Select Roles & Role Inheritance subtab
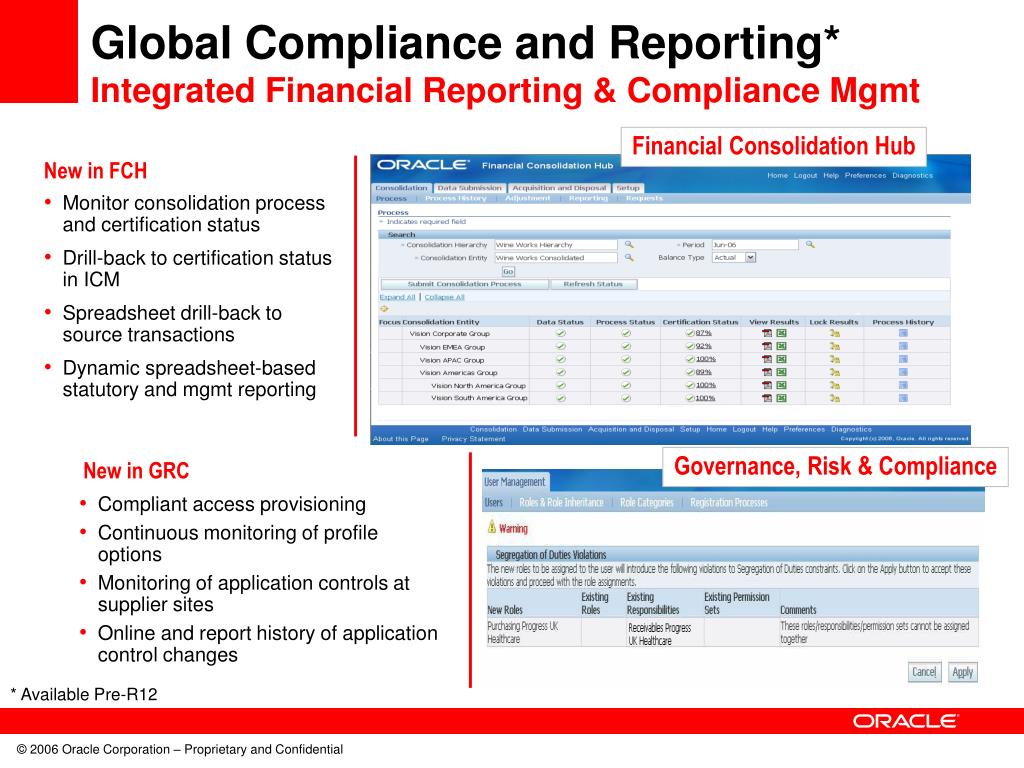The width and height of the screenshot is (1024, 768). click(x=561, y=502)
